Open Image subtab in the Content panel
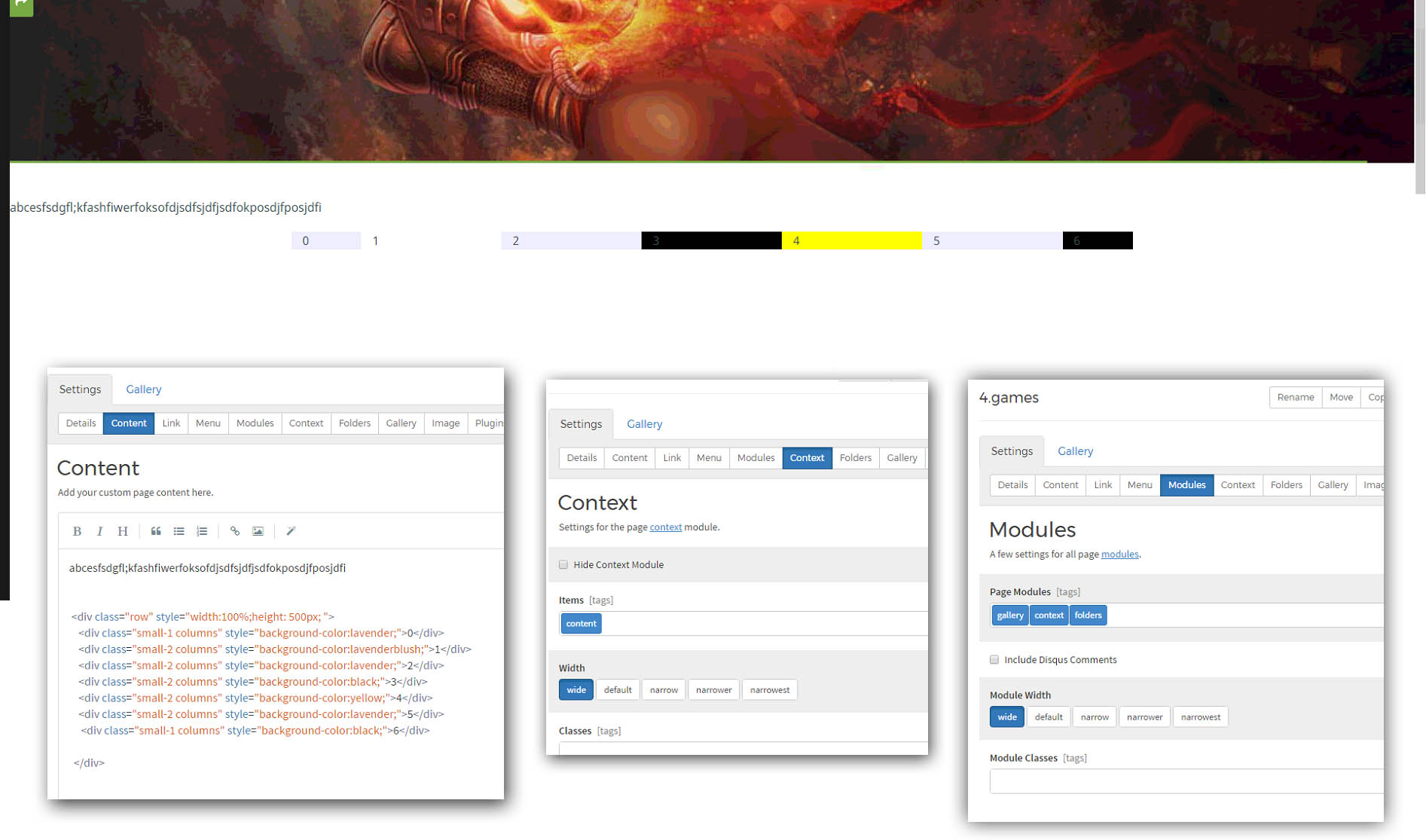This screenshot has width=1426, height=840. [x=445, y=423]
